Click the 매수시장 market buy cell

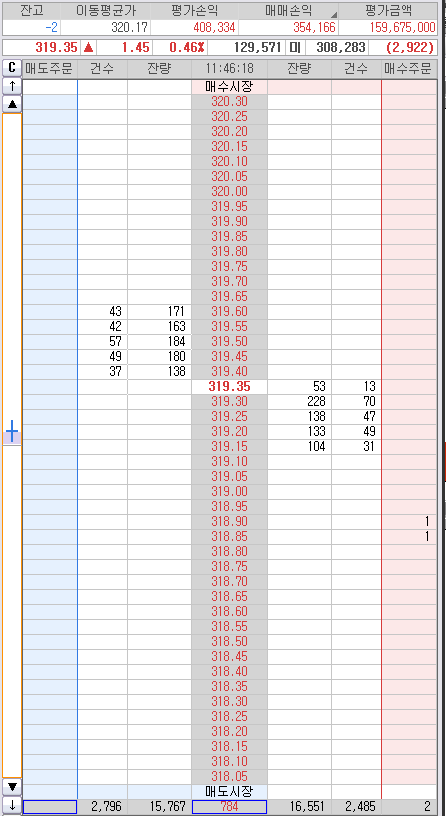pos(230,87)
